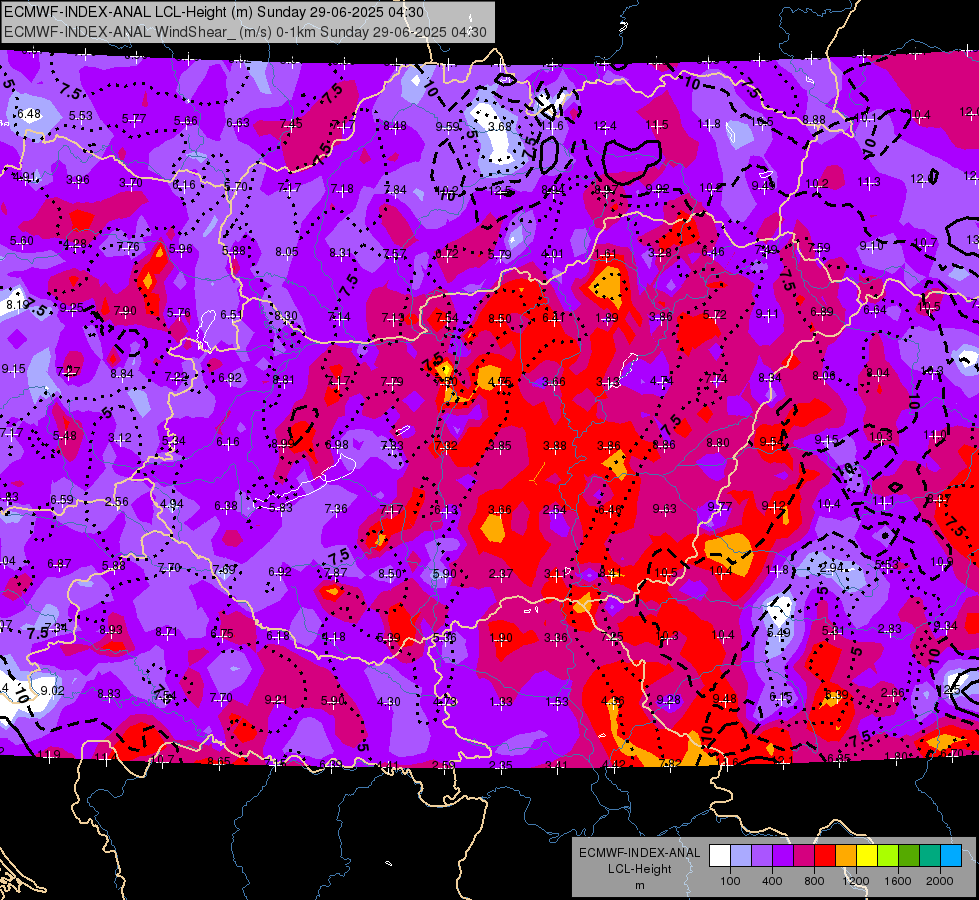Click the LCL-Height title line at top

click(x=214, y=12)
